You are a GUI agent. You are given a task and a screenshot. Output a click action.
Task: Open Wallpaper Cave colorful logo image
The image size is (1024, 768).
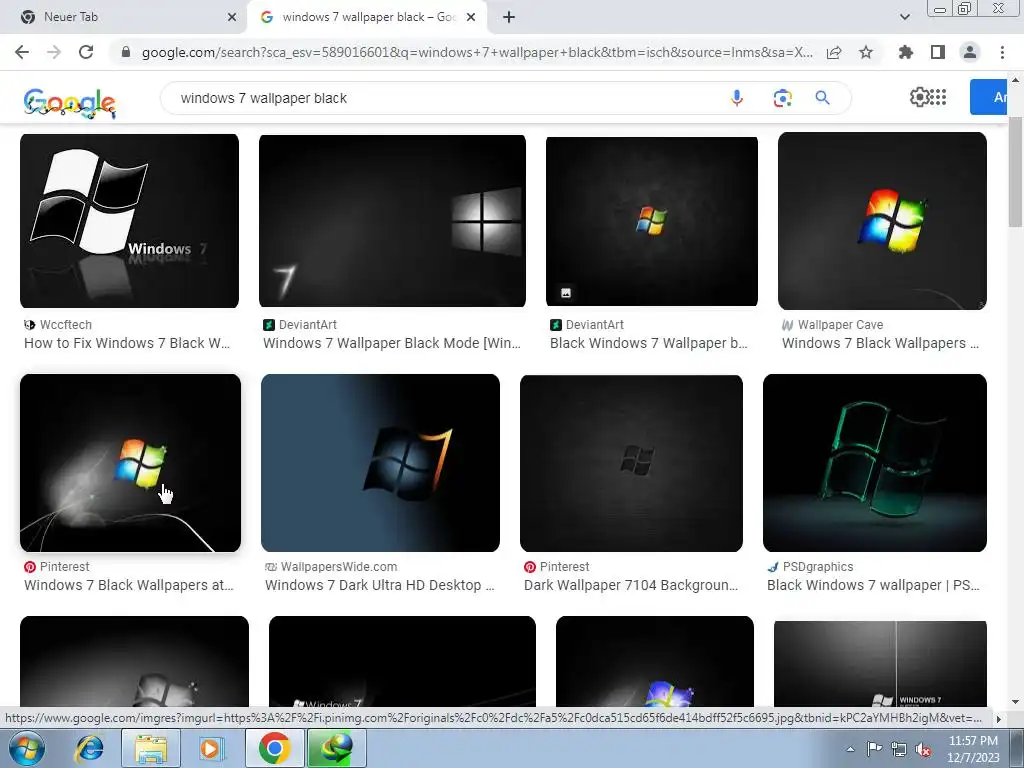pos(882,221)
